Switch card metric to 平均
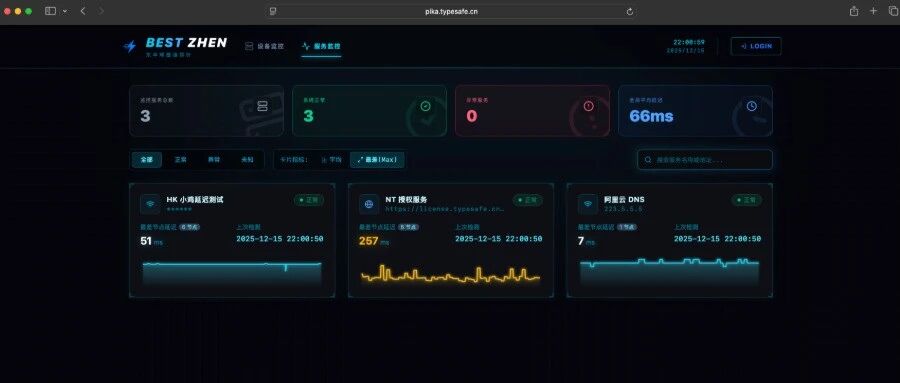This screenshot has height=383, width=900. pyautogui.click(x=331, y=160)
